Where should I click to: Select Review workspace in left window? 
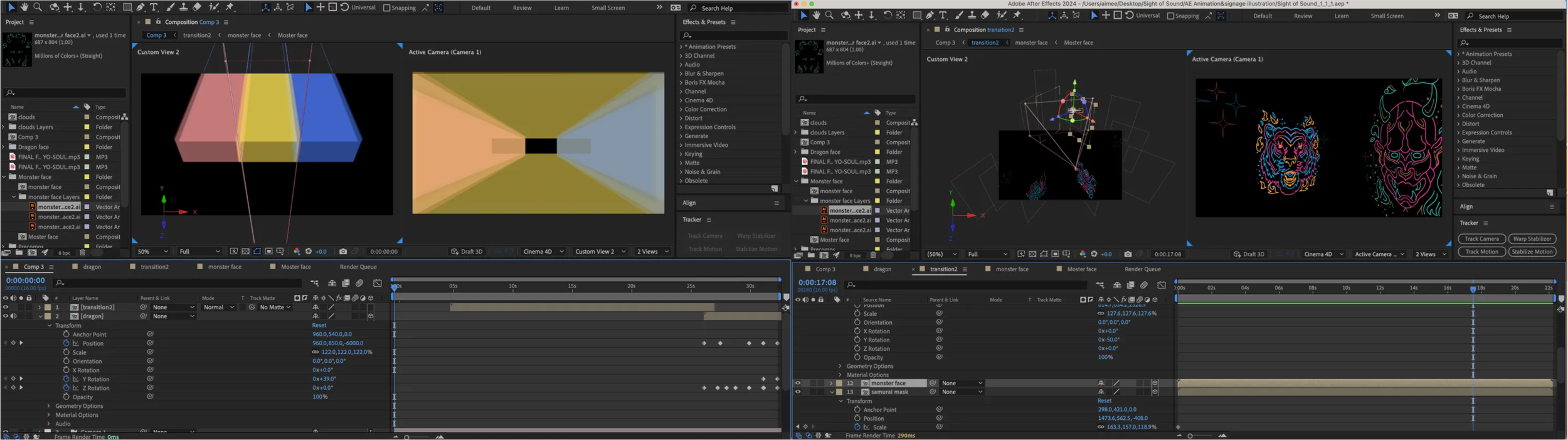522,8
